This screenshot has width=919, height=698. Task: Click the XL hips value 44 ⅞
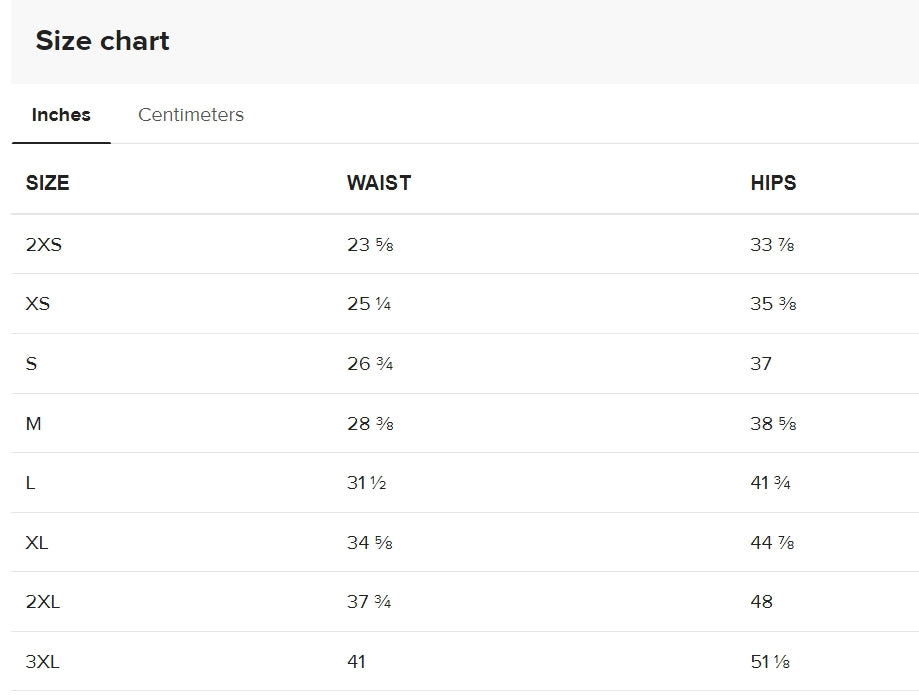tap(772, 543)
